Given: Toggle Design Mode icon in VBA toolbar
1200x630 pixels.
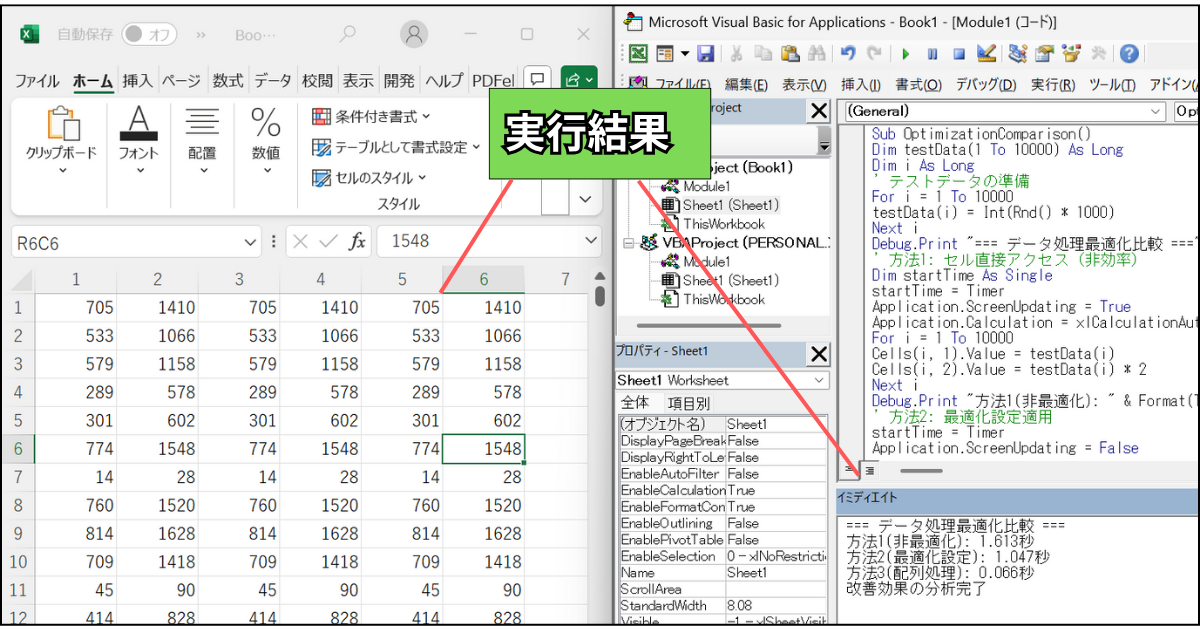Looking at the screenshot, I should click(986, 54).
